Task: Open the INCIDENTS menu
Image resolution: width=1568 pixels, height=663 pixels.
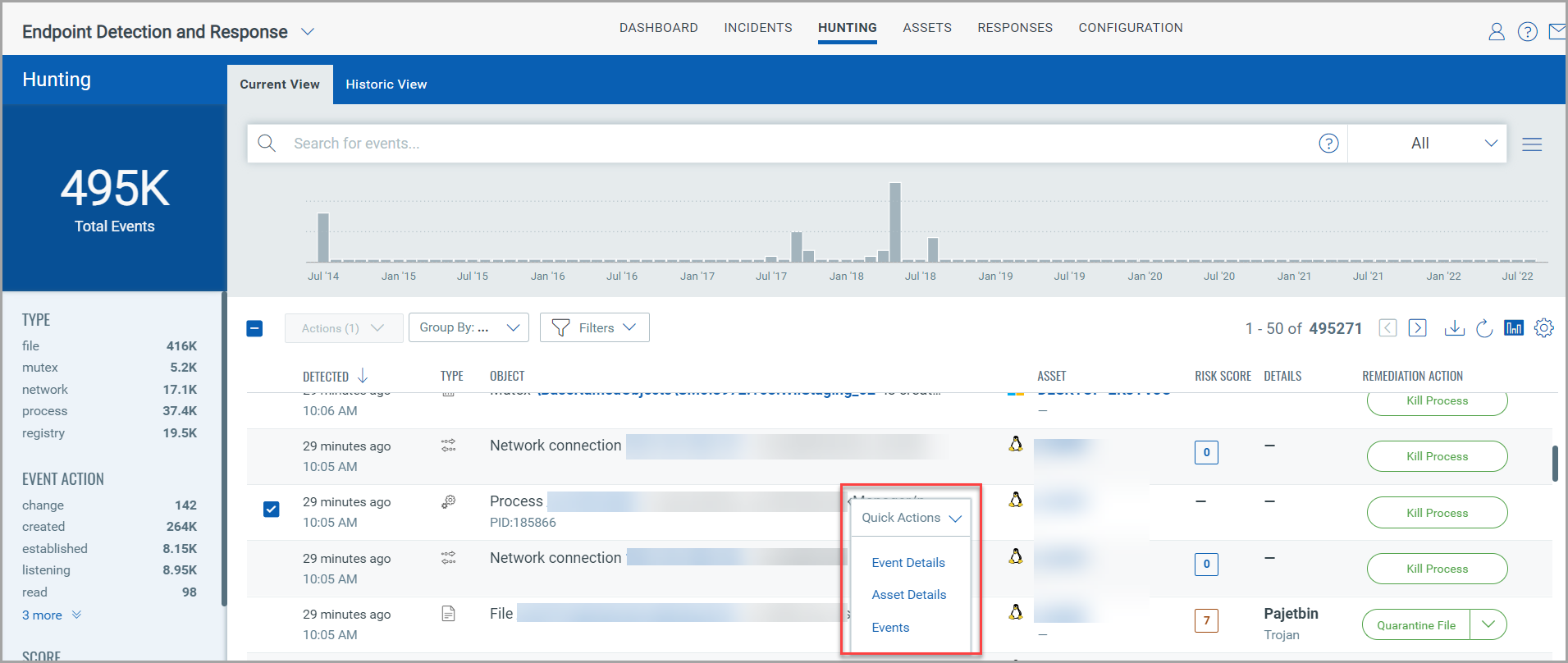Action: [758, 28]
